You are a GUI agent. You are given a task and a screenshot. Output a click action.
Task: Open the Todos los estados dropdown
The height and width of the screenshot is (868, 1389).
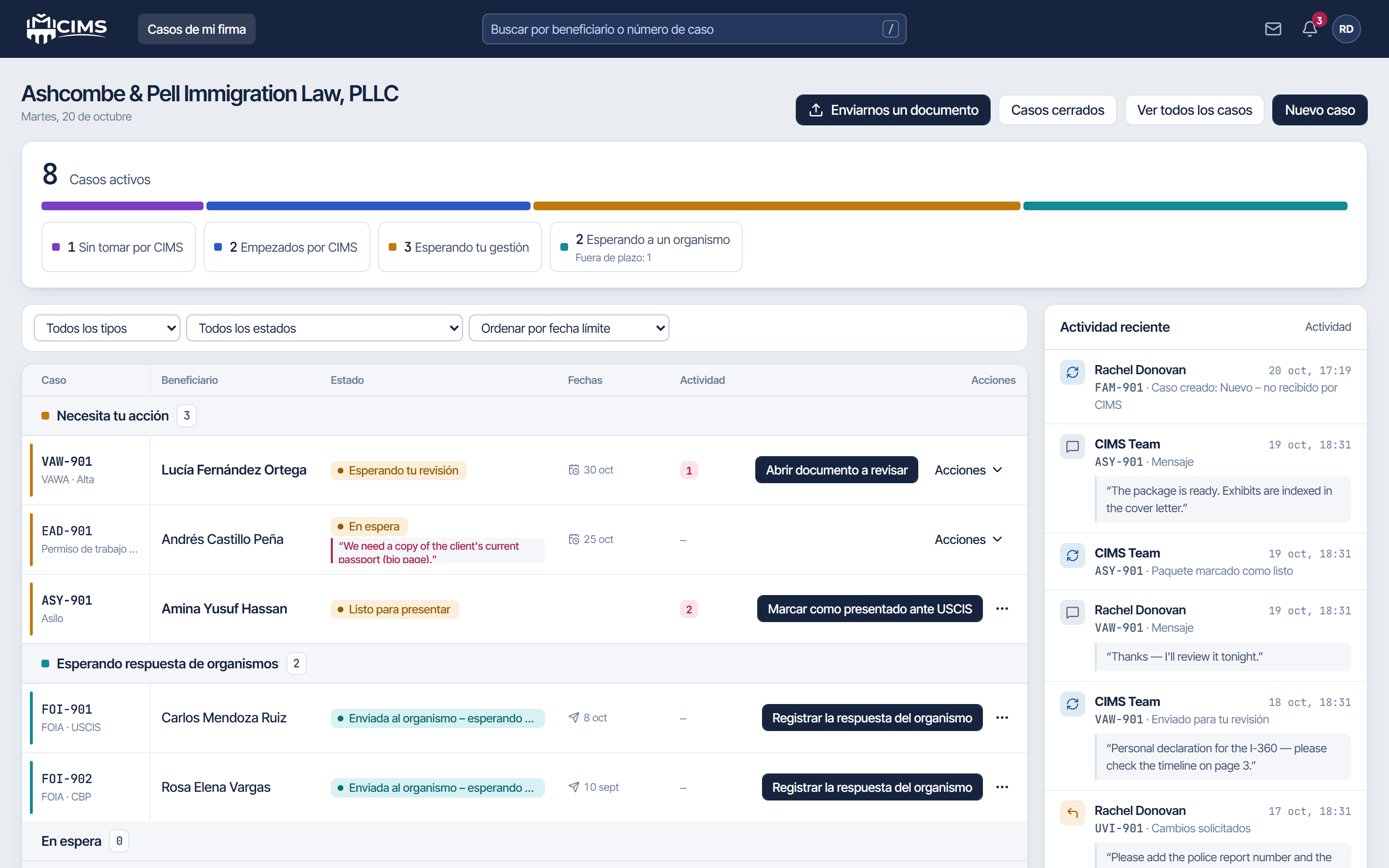click(324, 328)
